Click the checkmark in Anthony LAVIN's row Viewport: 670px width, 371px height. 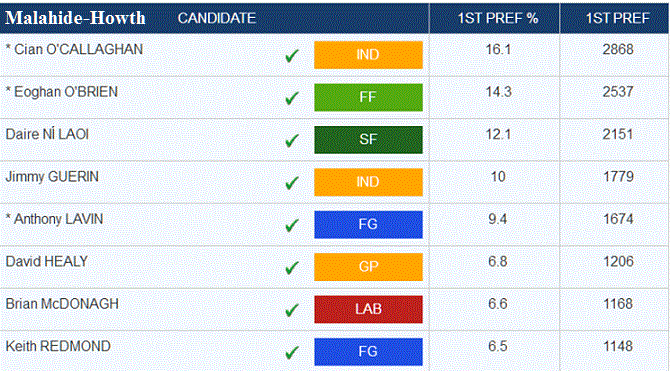pos(292,225)
